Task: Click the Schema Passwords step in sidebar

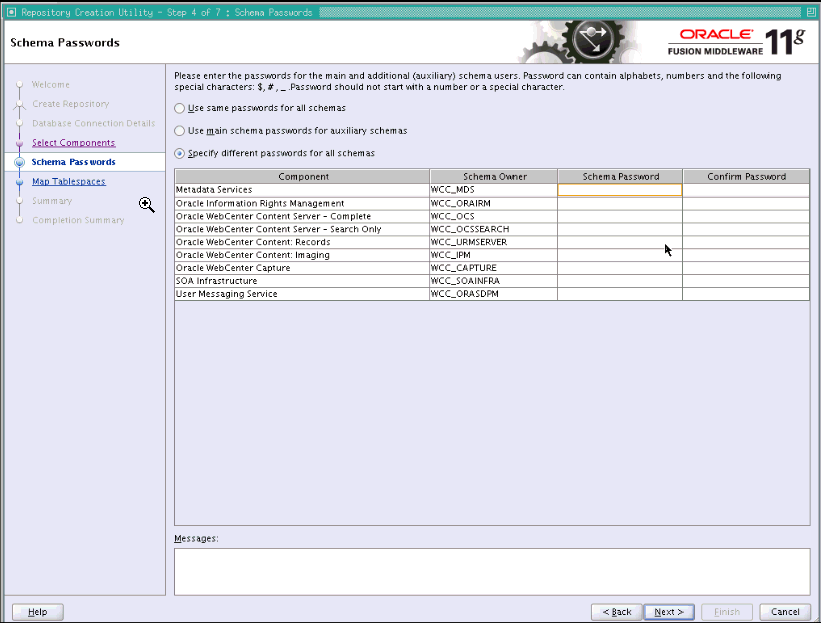Action: [x=73, y=162]
